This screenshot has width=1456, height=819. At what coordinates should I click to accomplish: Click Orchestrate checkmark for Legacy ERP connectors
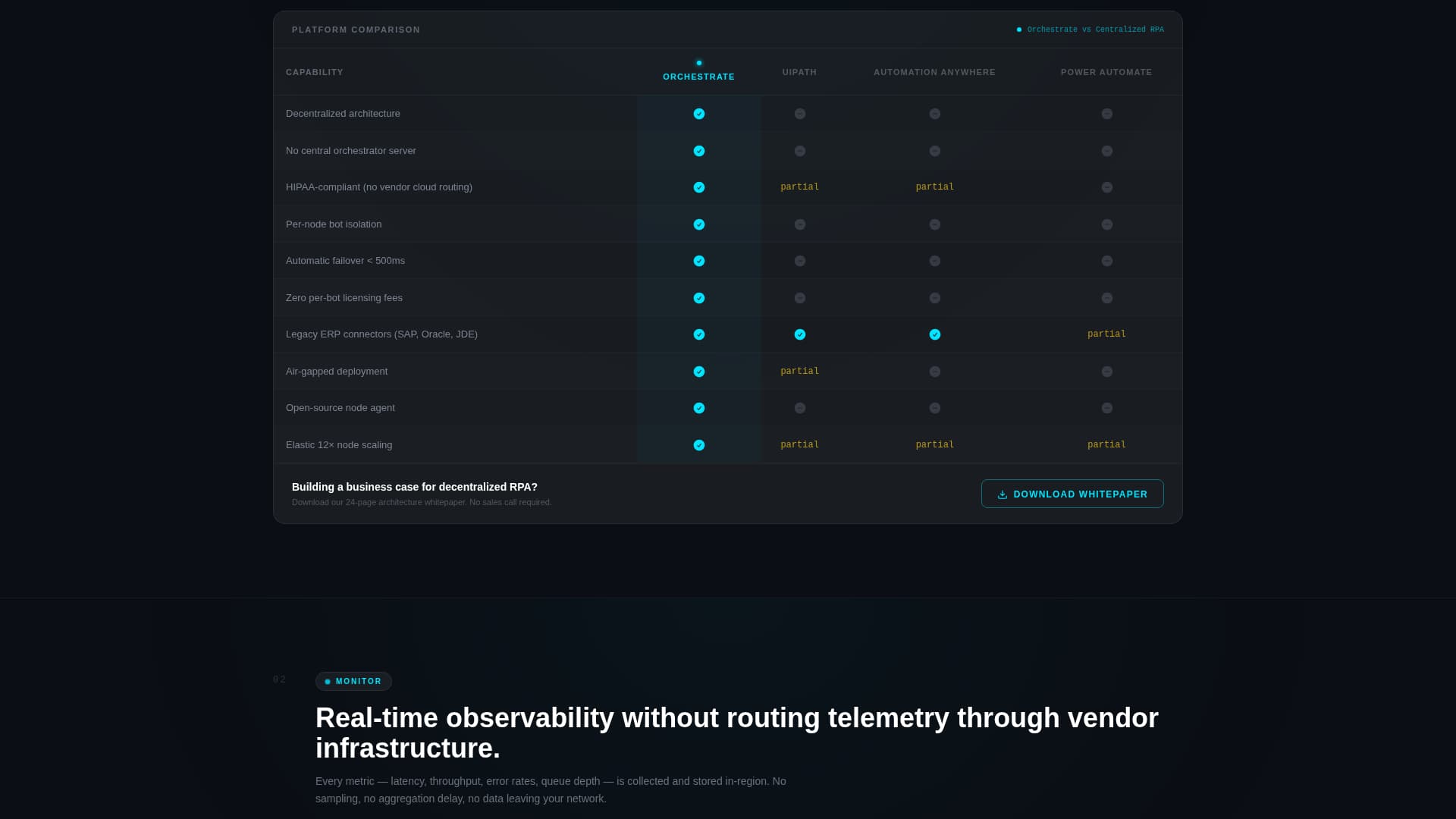point(699,334)
